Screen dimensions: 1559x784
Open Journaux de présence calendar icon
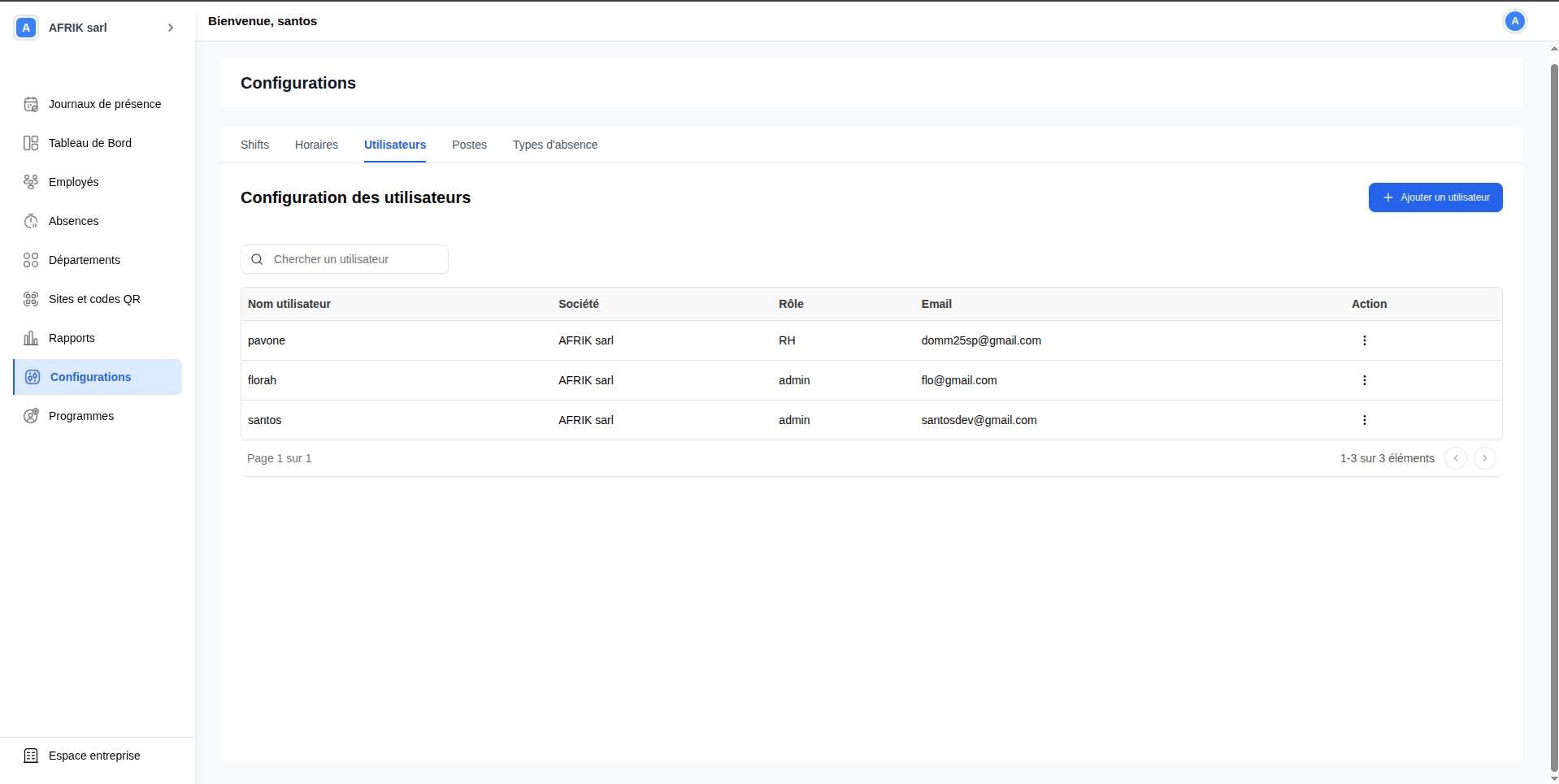31,104
